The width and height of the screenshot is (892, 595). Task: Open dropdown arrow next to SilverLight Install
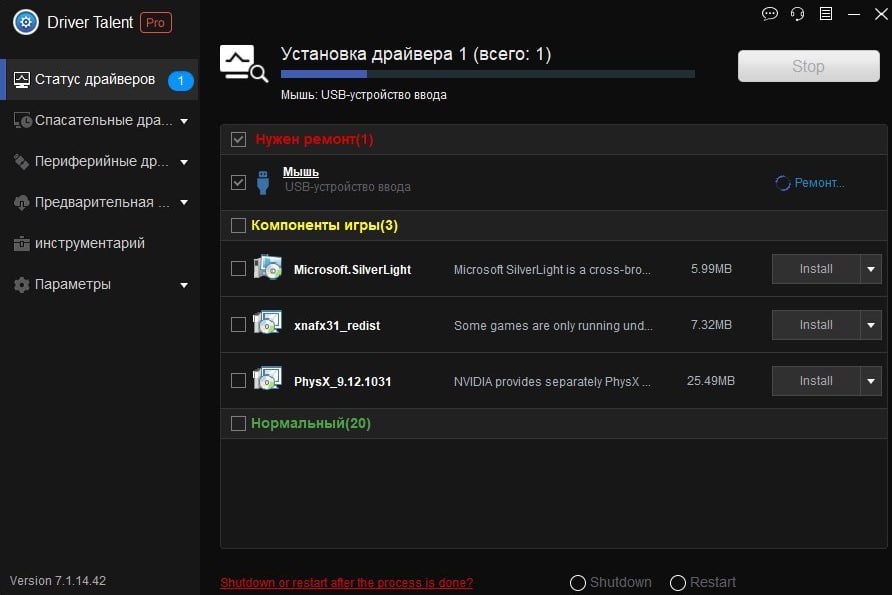click(x=871, y=269)
